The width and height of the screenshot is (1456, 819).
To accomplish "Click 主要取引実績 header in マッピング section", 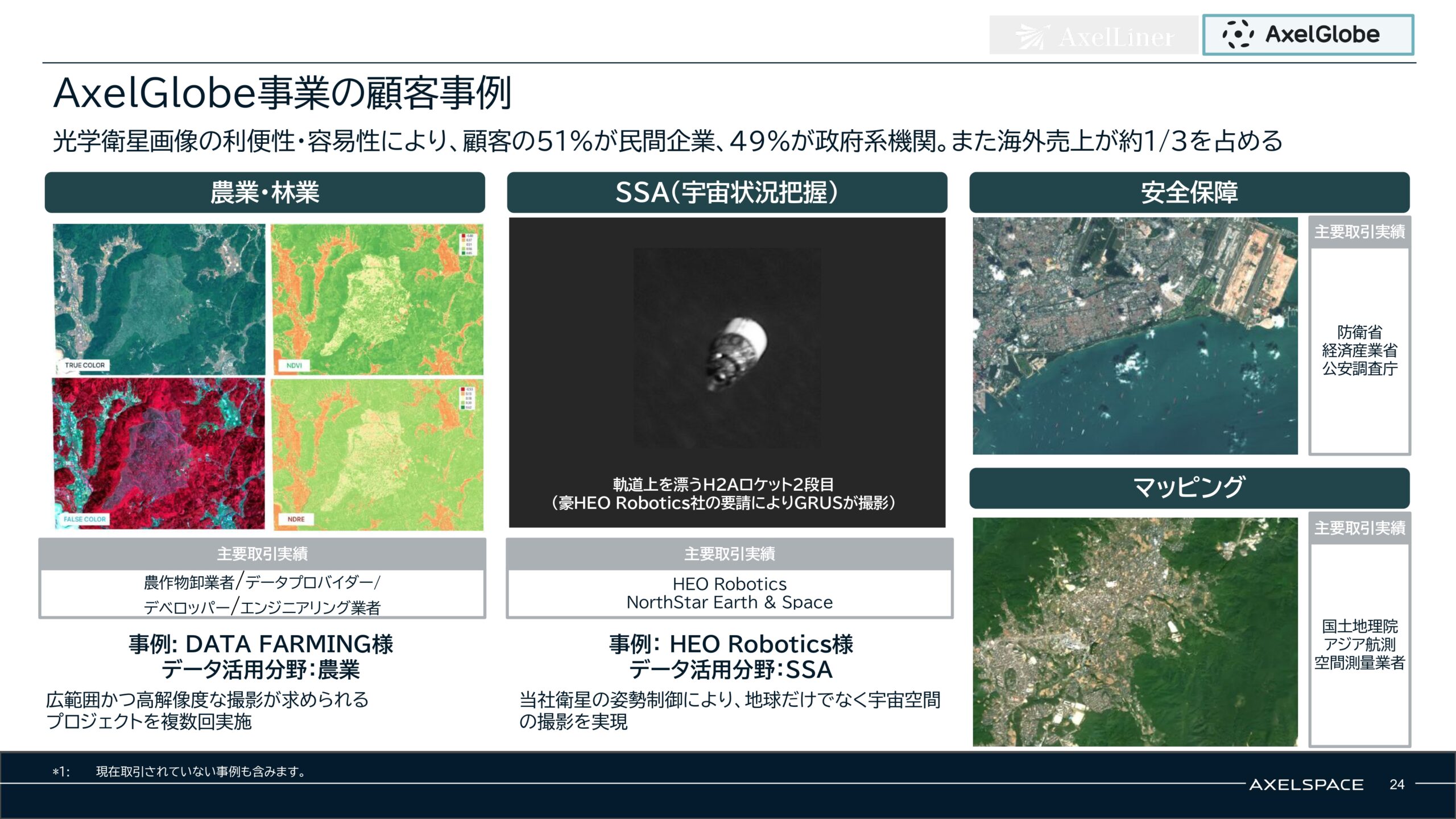I will pos(1360,528).
